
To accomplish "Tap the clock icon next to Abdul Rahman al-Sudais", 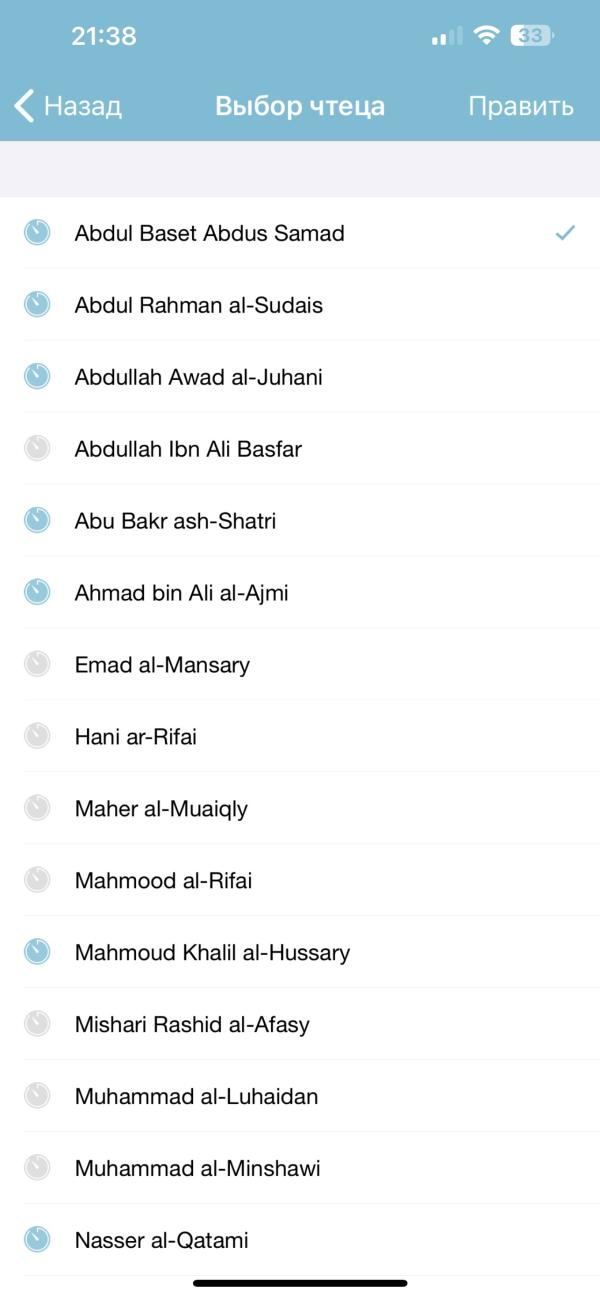I will pos(37,305).
